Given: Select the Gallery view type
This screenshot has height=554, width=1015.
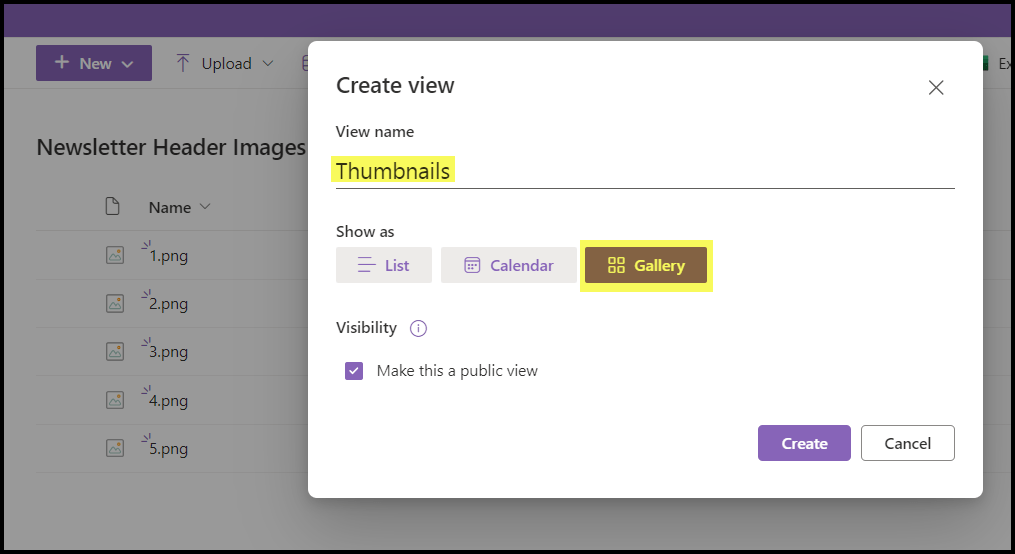Looking at the screenshot, I should pos(646,265).
